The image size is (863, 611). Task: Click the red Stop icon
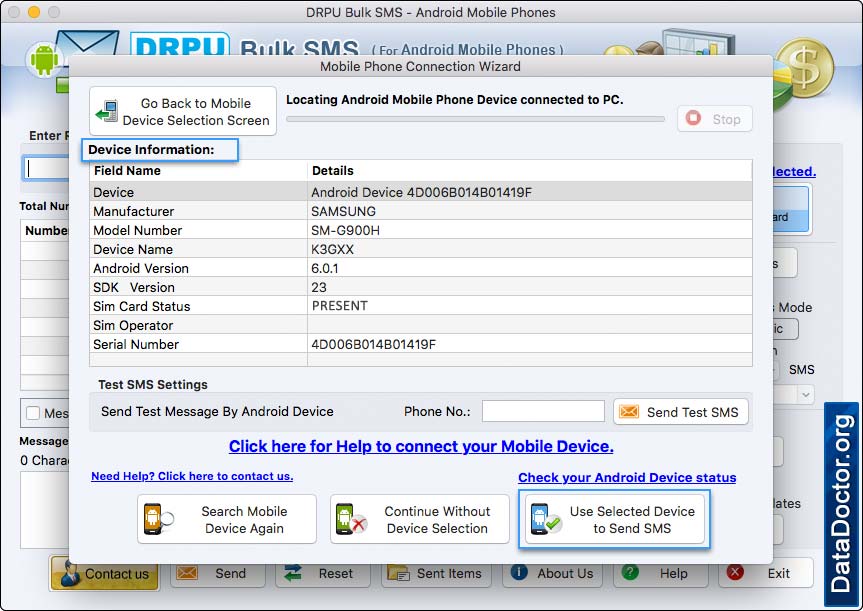(x=693, y=118)
